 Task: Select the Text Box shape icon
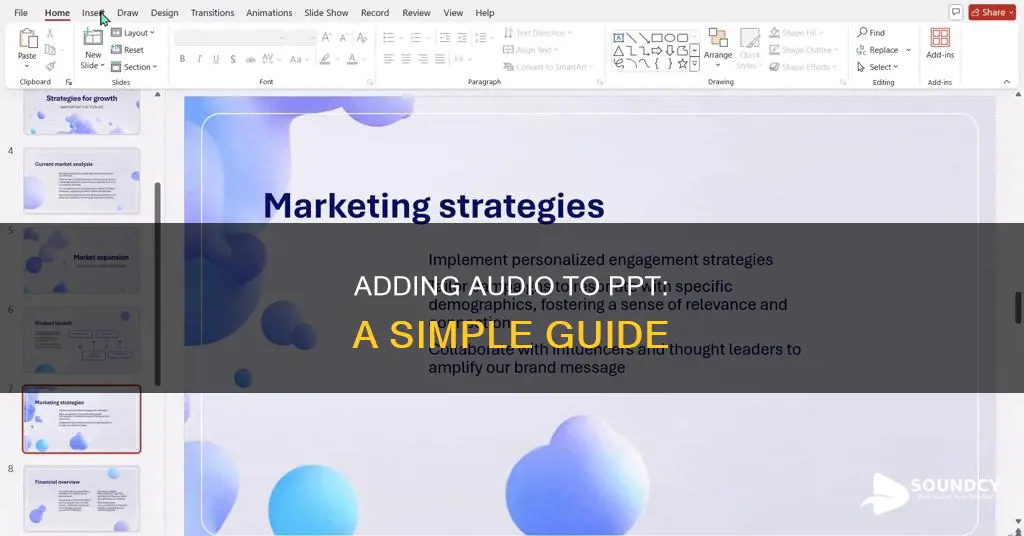click(618, 38)
